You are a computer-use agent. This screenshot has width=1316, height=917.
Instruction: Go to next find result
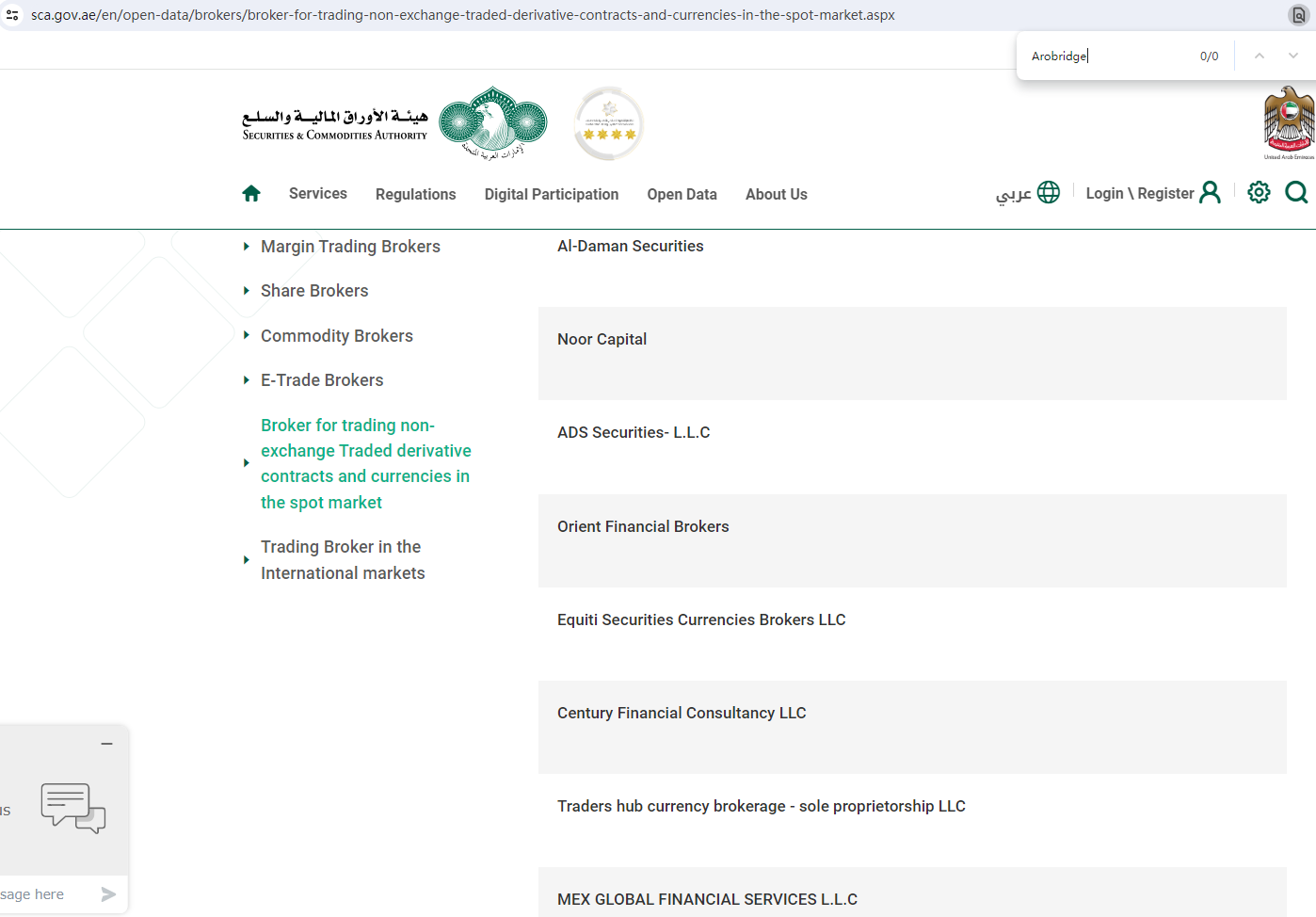[1293, 56]
